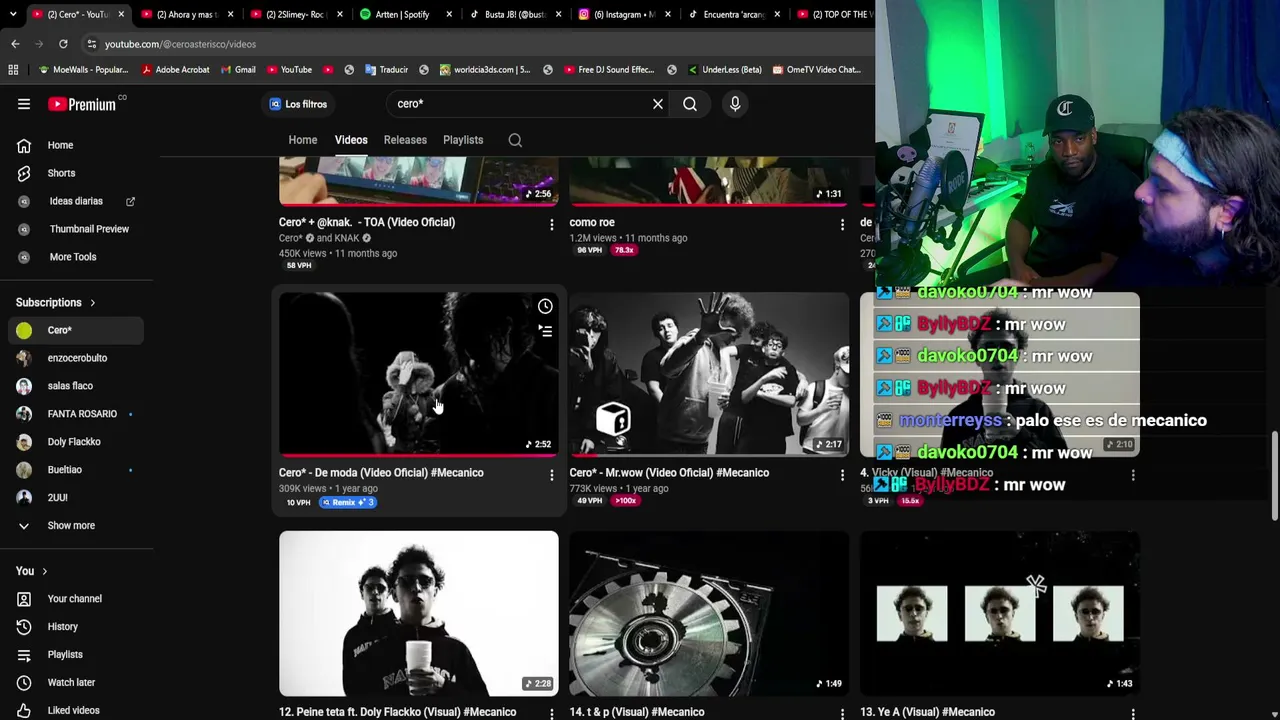Start voice search with the microphone

(x=735, y=104)
